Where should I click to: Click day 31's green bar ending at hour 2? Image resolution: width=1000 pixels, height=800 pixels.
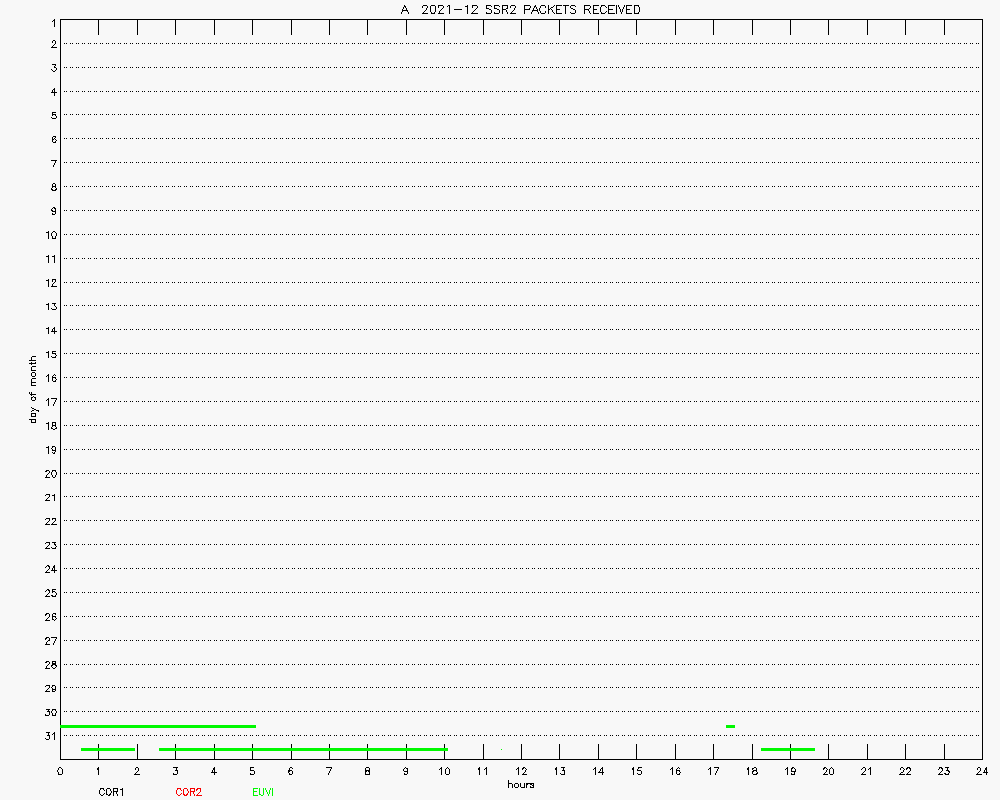pyautogui.click(x=108, y=749)
